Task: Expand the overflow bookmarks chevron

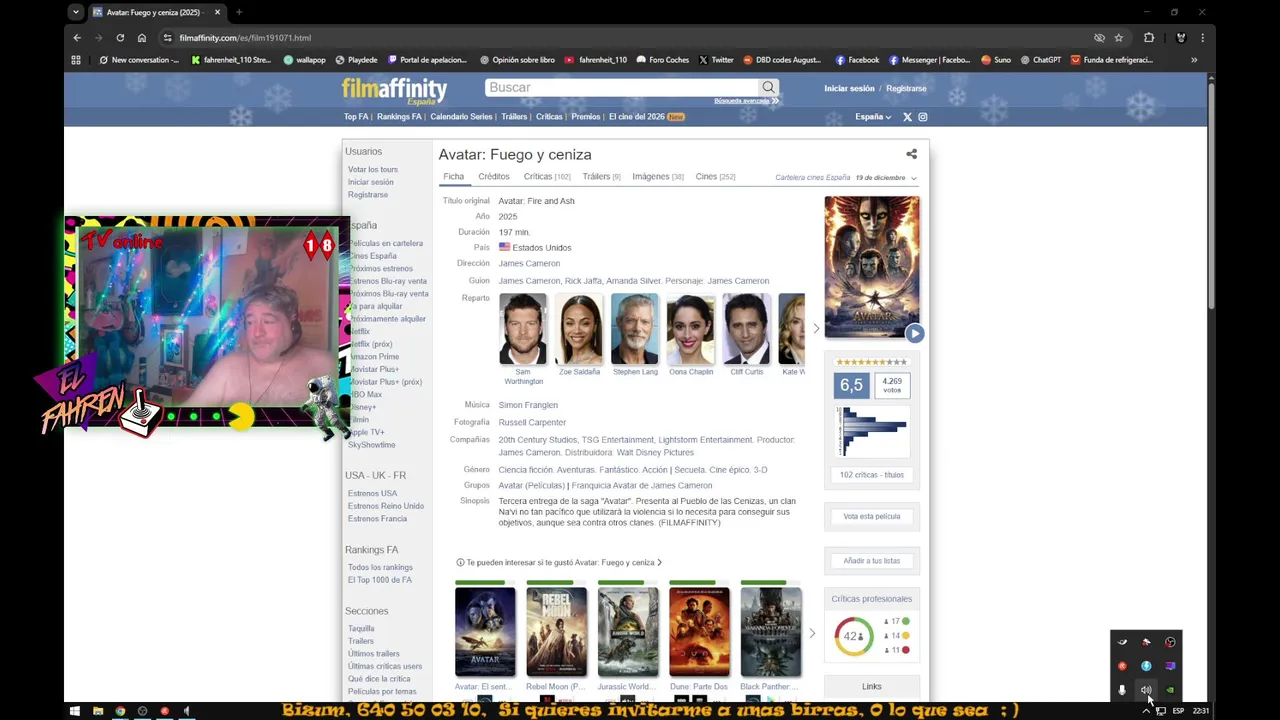Action: click(x=1194, y=60)
